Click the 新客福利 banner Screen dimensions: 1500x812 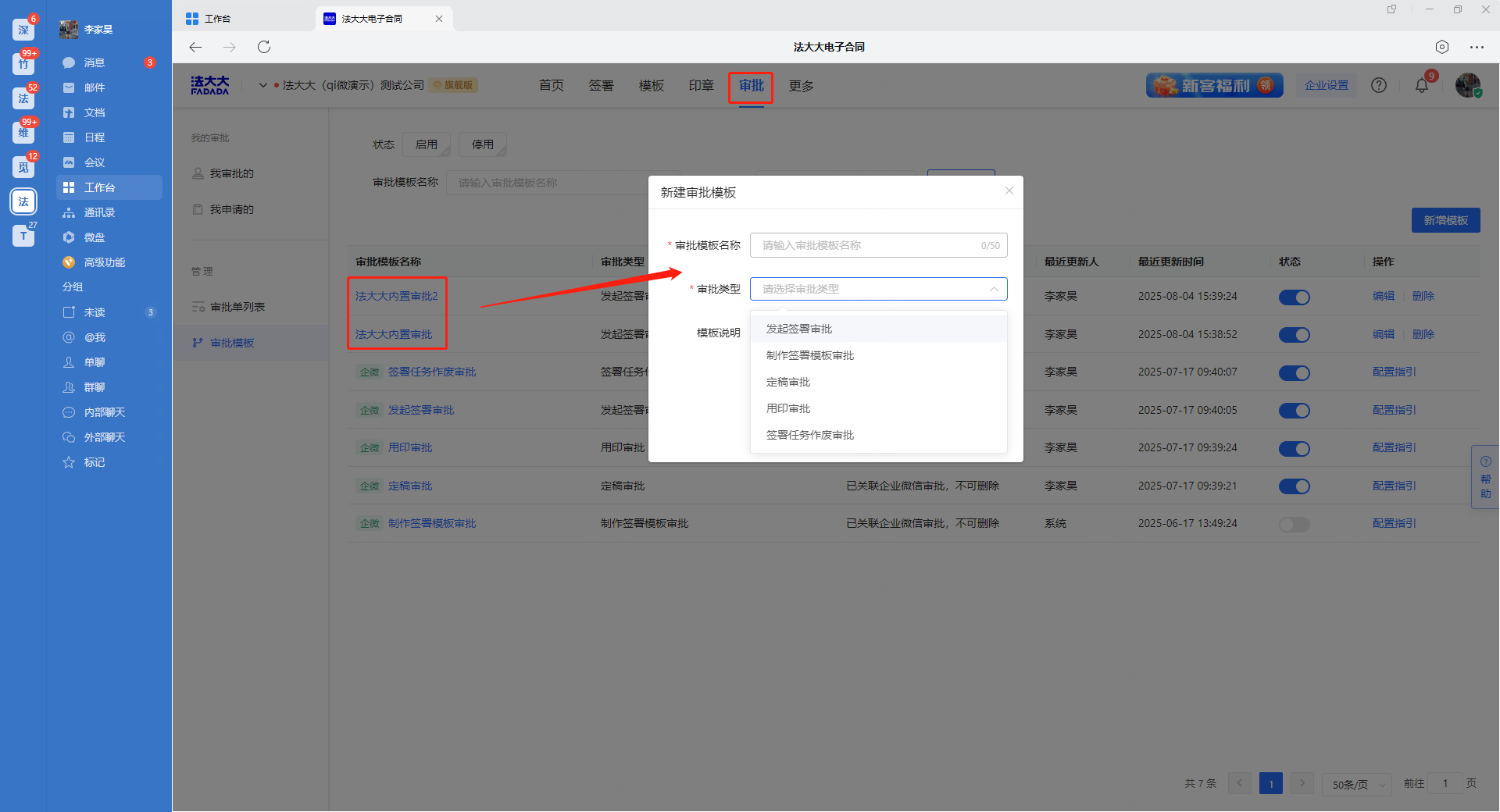point(1215,85)
